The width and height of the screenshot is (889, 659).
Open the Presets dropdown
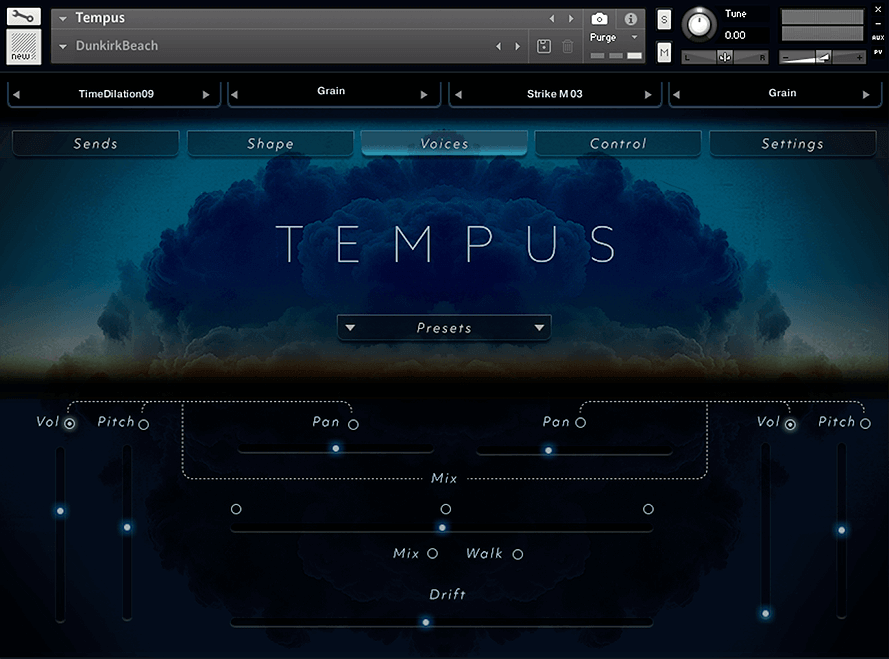(444, 328)
